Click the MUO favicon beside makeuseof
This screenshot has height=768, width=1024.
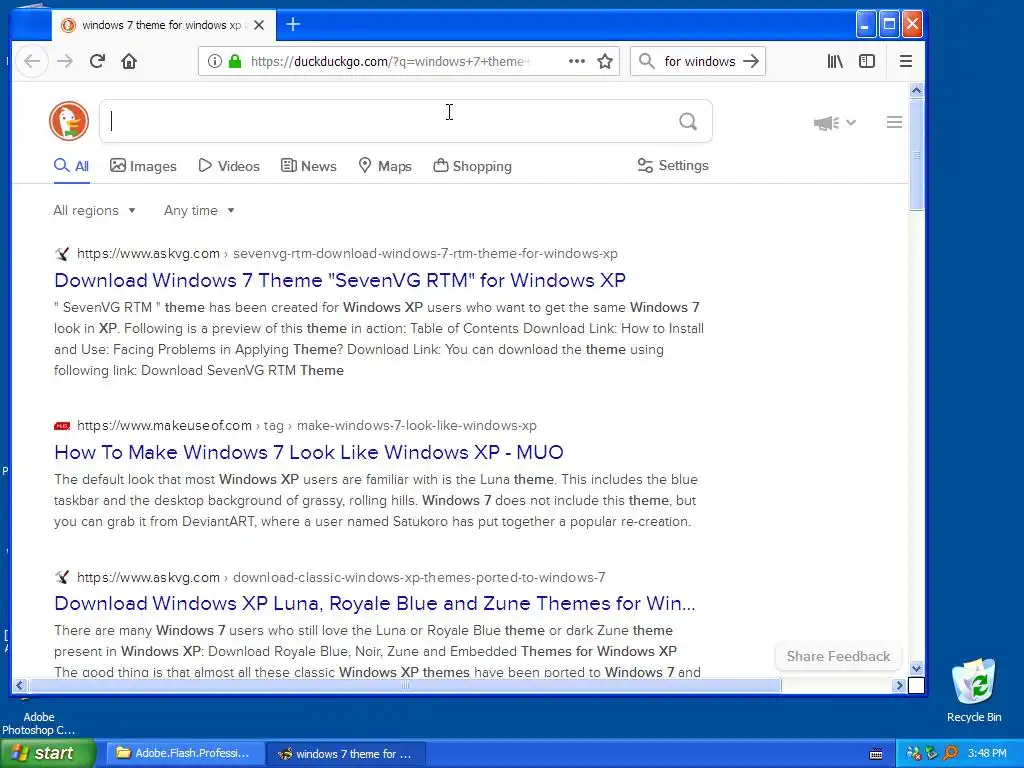(x=62, y=426)
